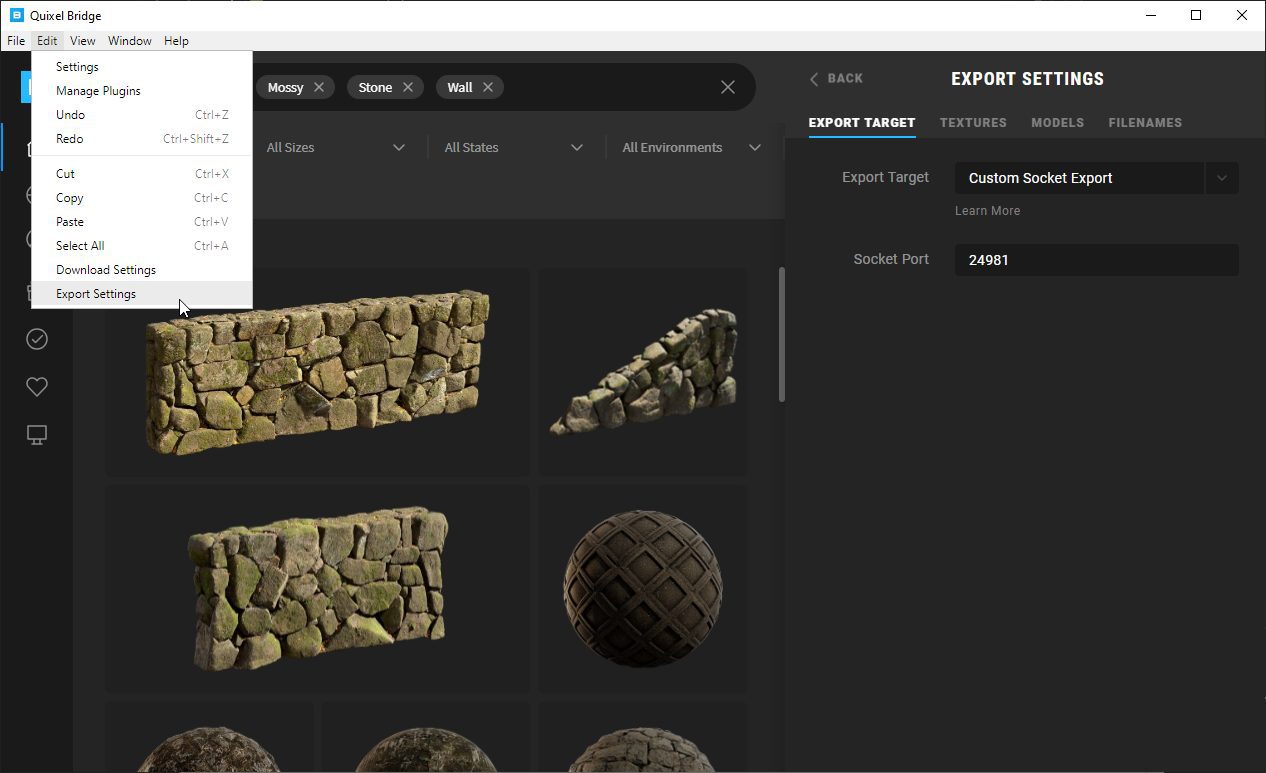
Task: Choose Manage Plugins from the Edit menu
Action: tap(98, 91)
